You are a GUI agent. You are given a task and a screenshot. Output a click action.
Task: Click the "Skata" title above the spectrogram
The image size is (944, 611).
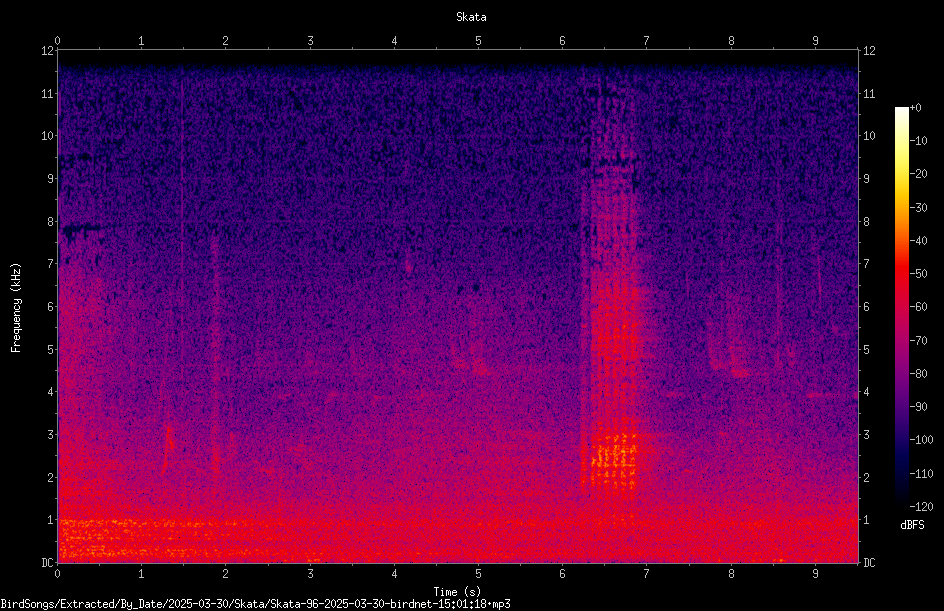(x=471, y=17)
